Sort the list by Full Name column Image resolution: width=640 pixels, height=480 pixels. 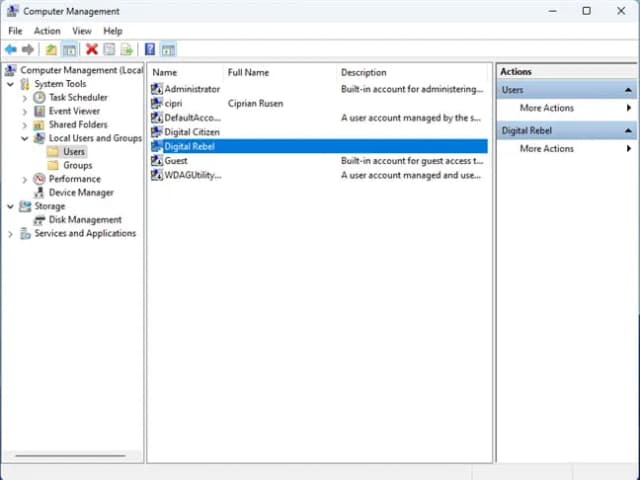tap(248, 72)
